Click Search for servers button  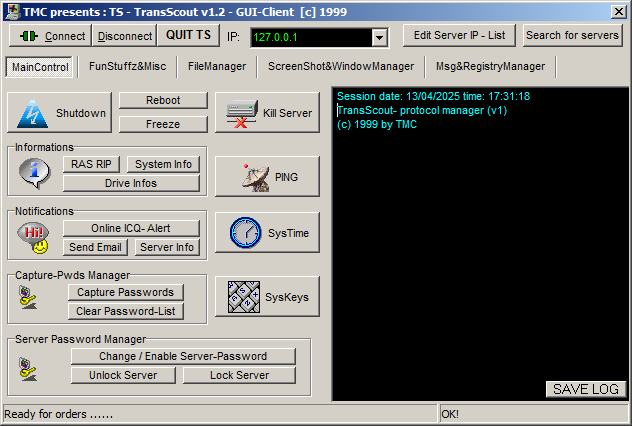coord(572,35)
